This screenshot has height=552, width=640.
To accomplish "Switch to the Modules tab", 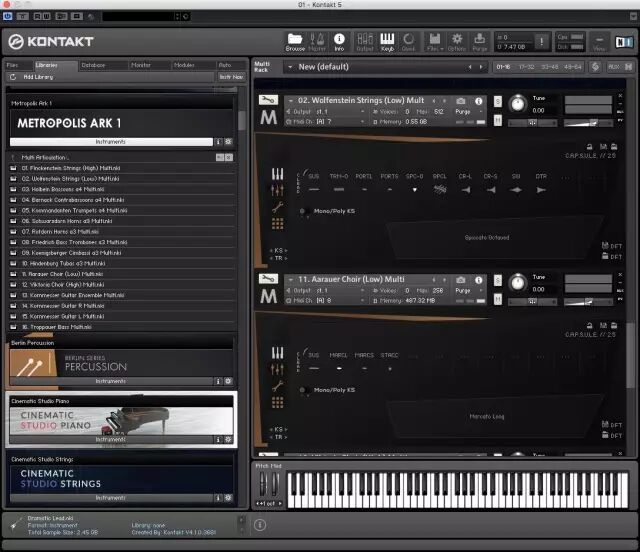I will click(184, 65).
